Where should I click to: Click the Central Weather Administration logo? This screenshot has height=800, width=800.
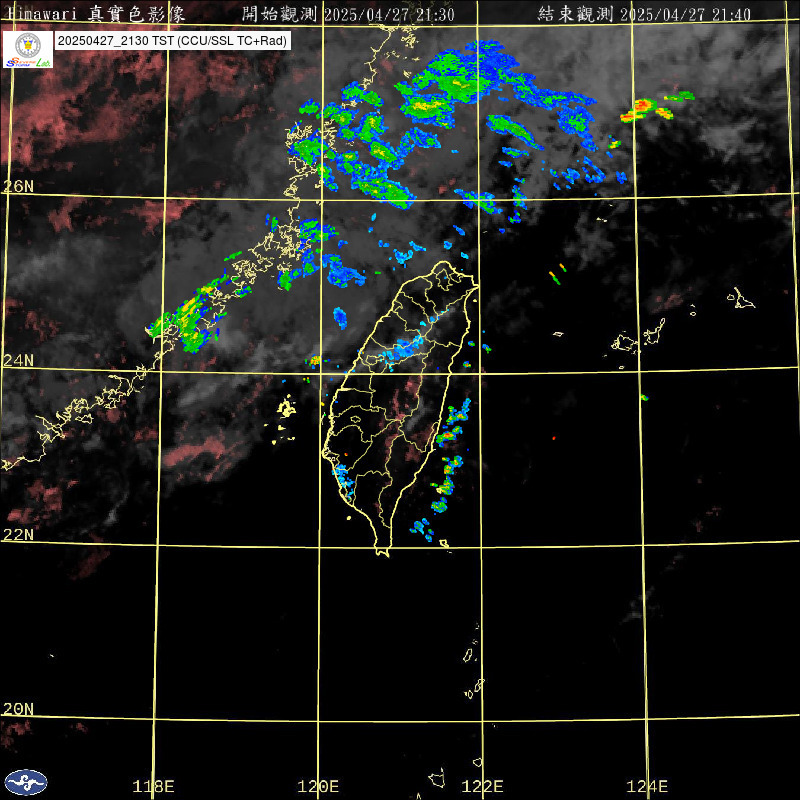(x=26, y=782)
